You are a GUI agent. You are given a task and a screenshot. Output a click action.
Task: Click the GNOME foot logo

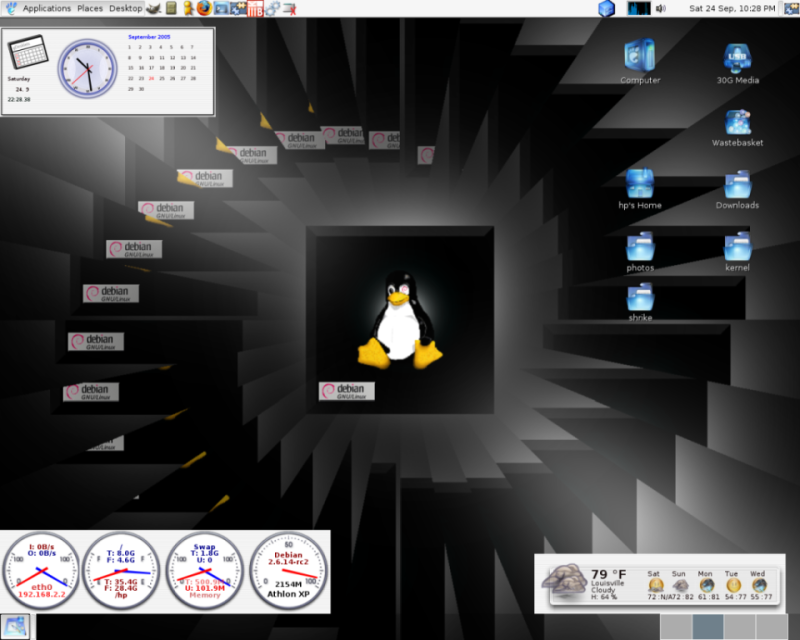(11, 8)
